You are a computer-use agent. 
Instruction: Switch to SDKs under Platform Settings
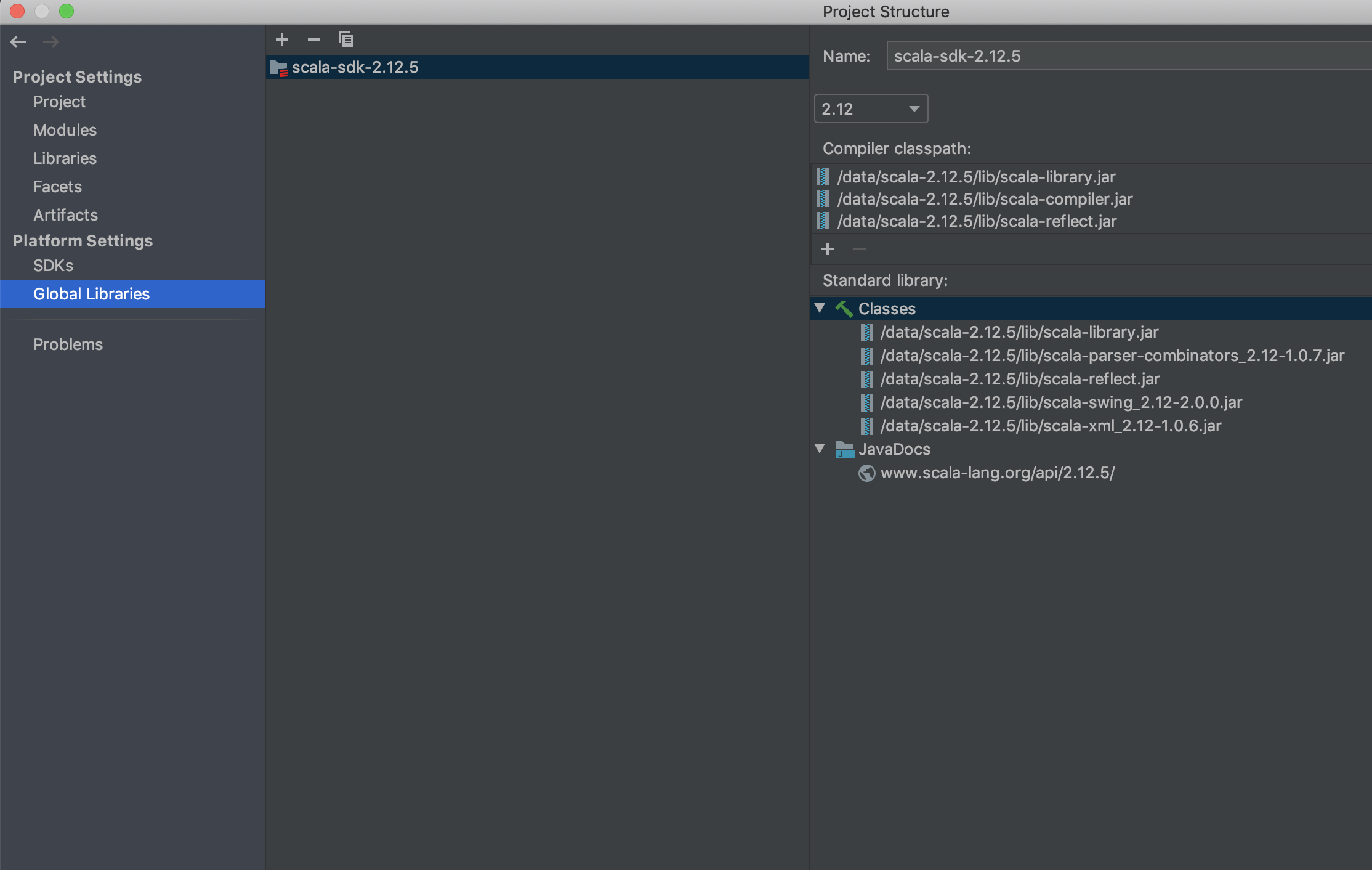click(53, 266)
